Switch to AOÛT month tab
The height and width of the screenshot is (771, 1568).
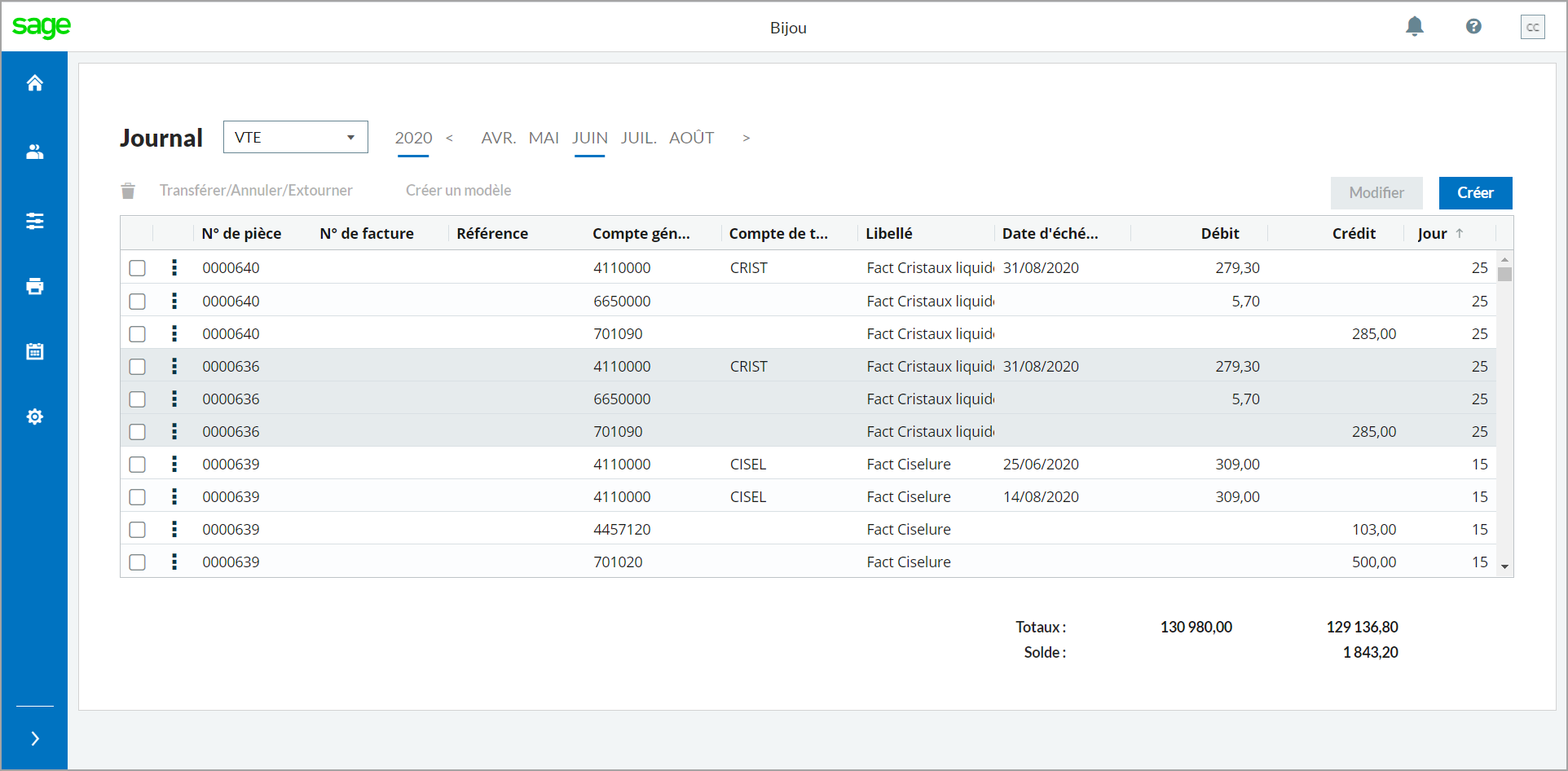[692, 138]
